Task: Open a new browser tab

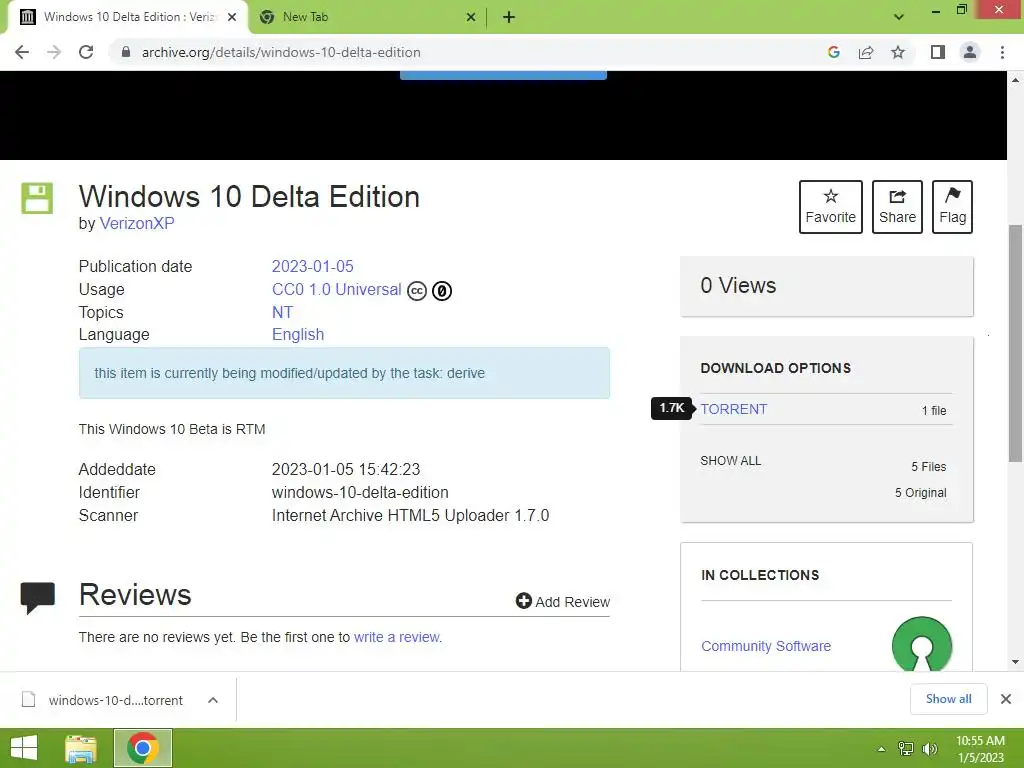Action: (x=509, y=17)
